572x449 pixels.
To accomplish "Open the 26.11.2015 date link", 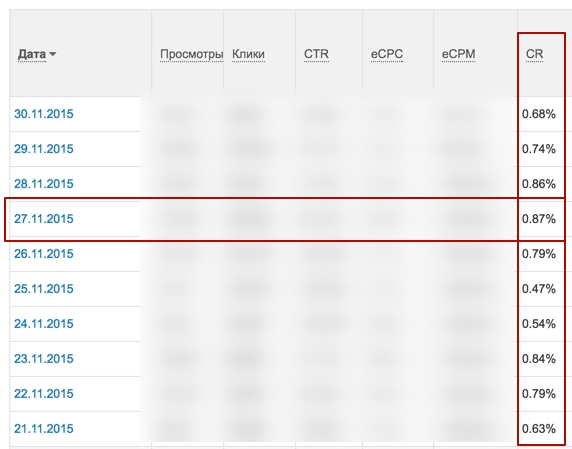I will (44, 254).
